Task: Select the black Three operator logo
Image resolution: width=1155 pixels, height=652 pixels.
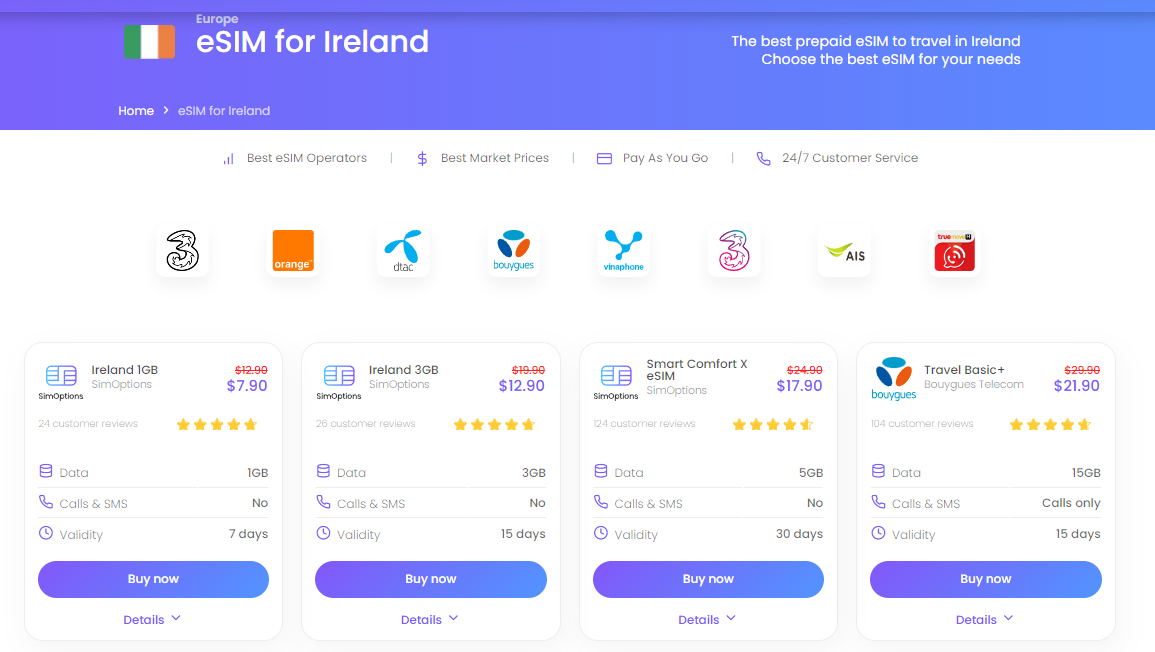Action: [x=183, y=250]
